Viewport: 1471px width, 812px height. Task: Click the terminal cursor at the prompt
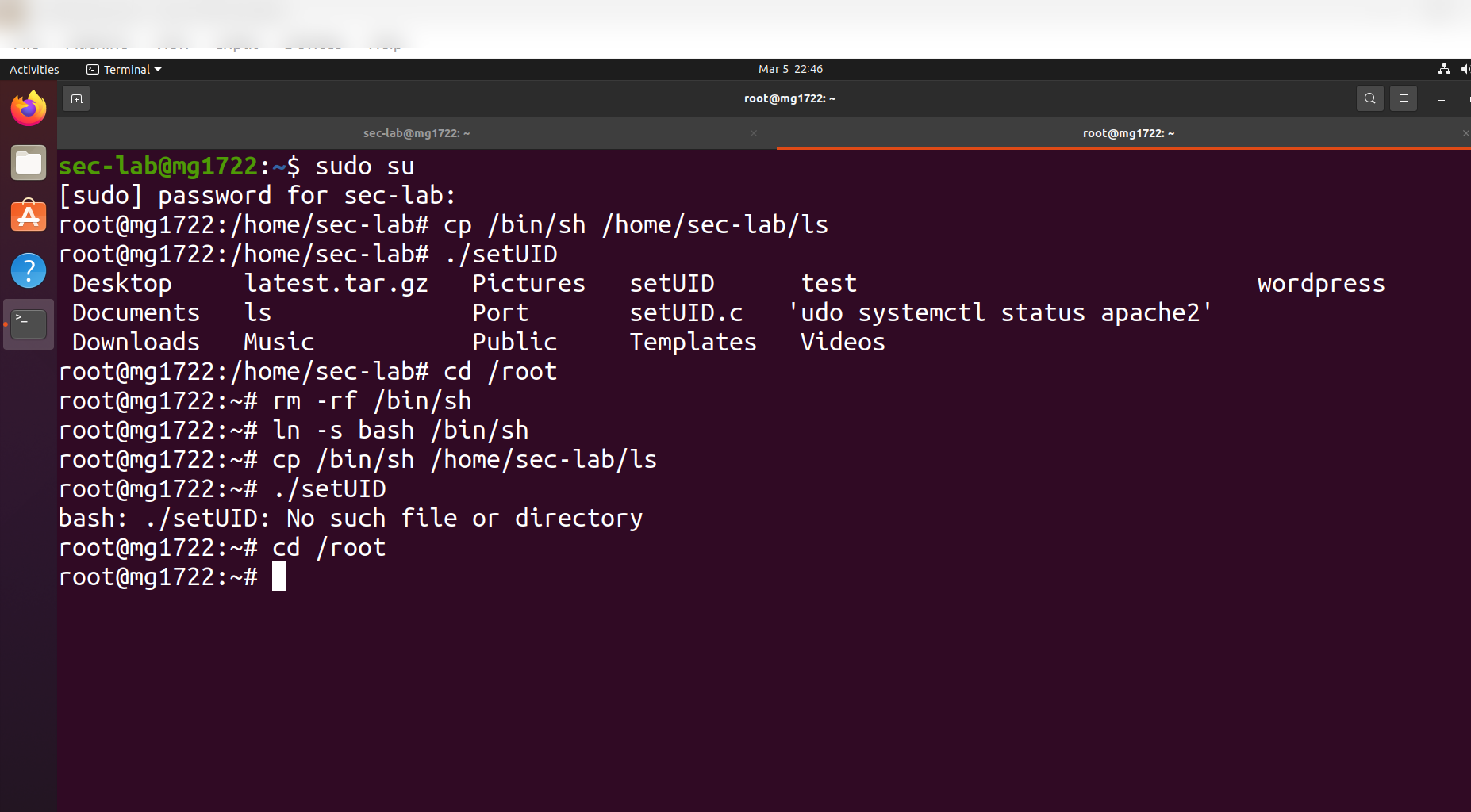point(279,576)
